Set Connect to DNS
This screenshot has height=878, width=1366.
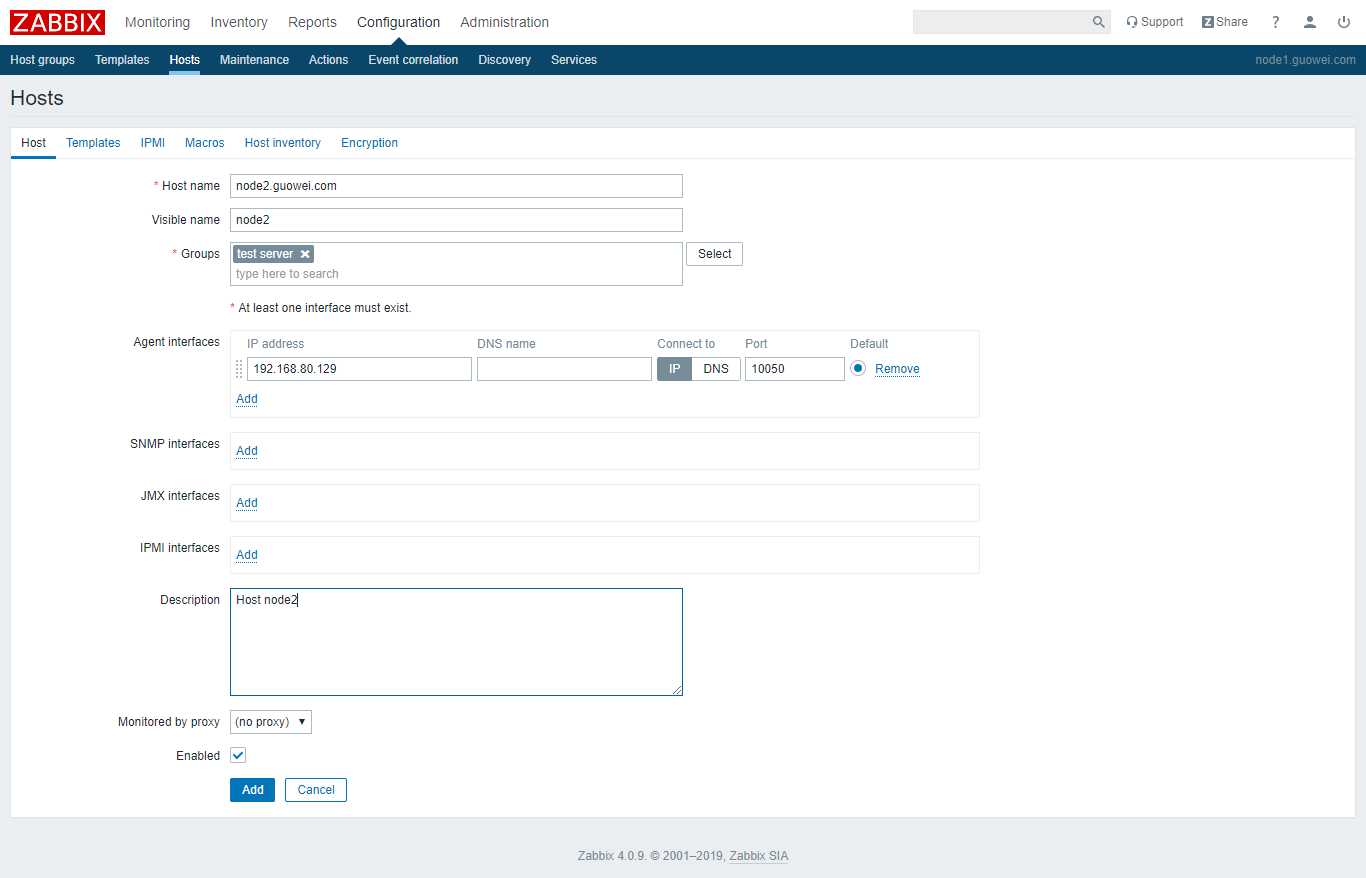[716, 369]
